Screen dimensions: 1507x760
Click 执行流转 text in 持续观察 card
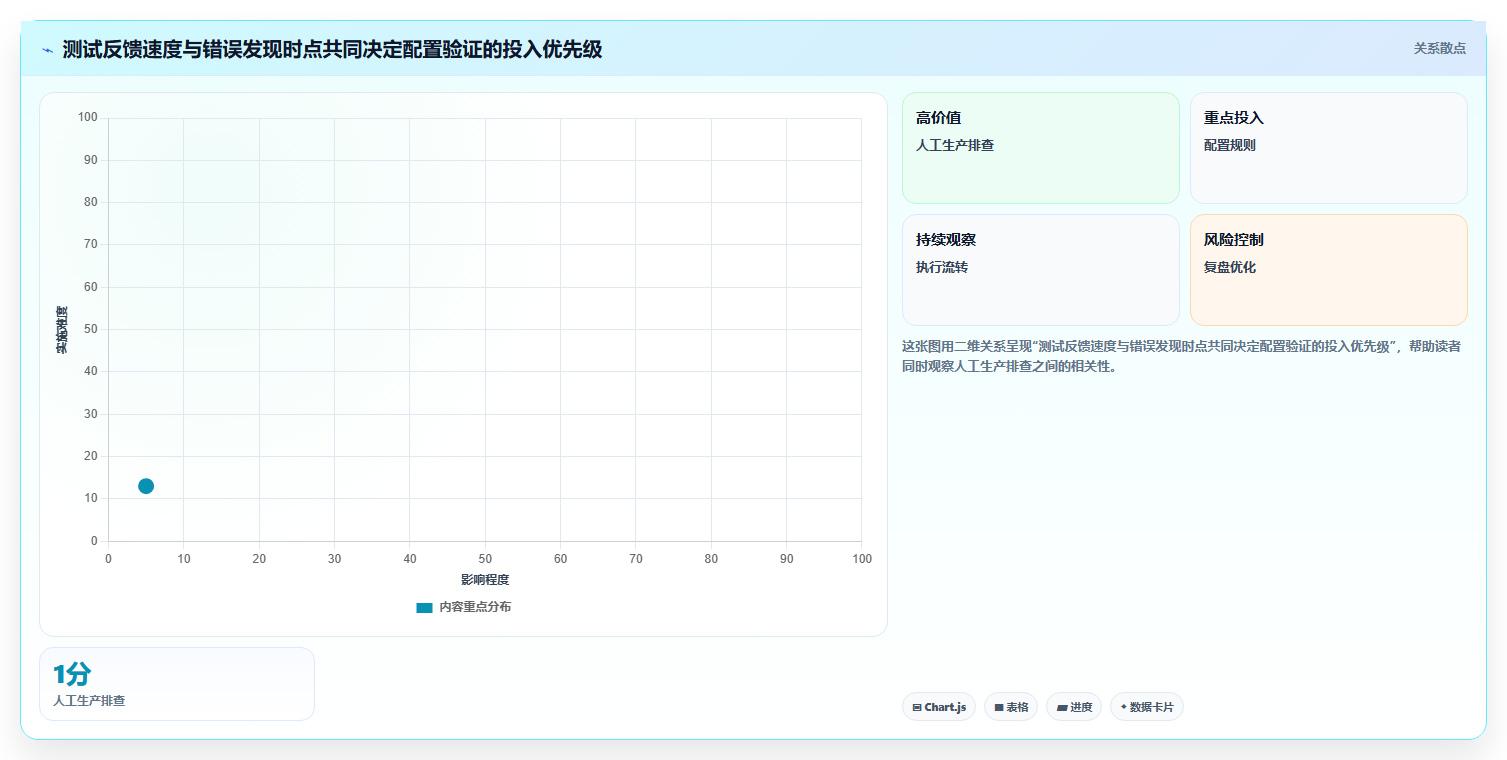942,267
